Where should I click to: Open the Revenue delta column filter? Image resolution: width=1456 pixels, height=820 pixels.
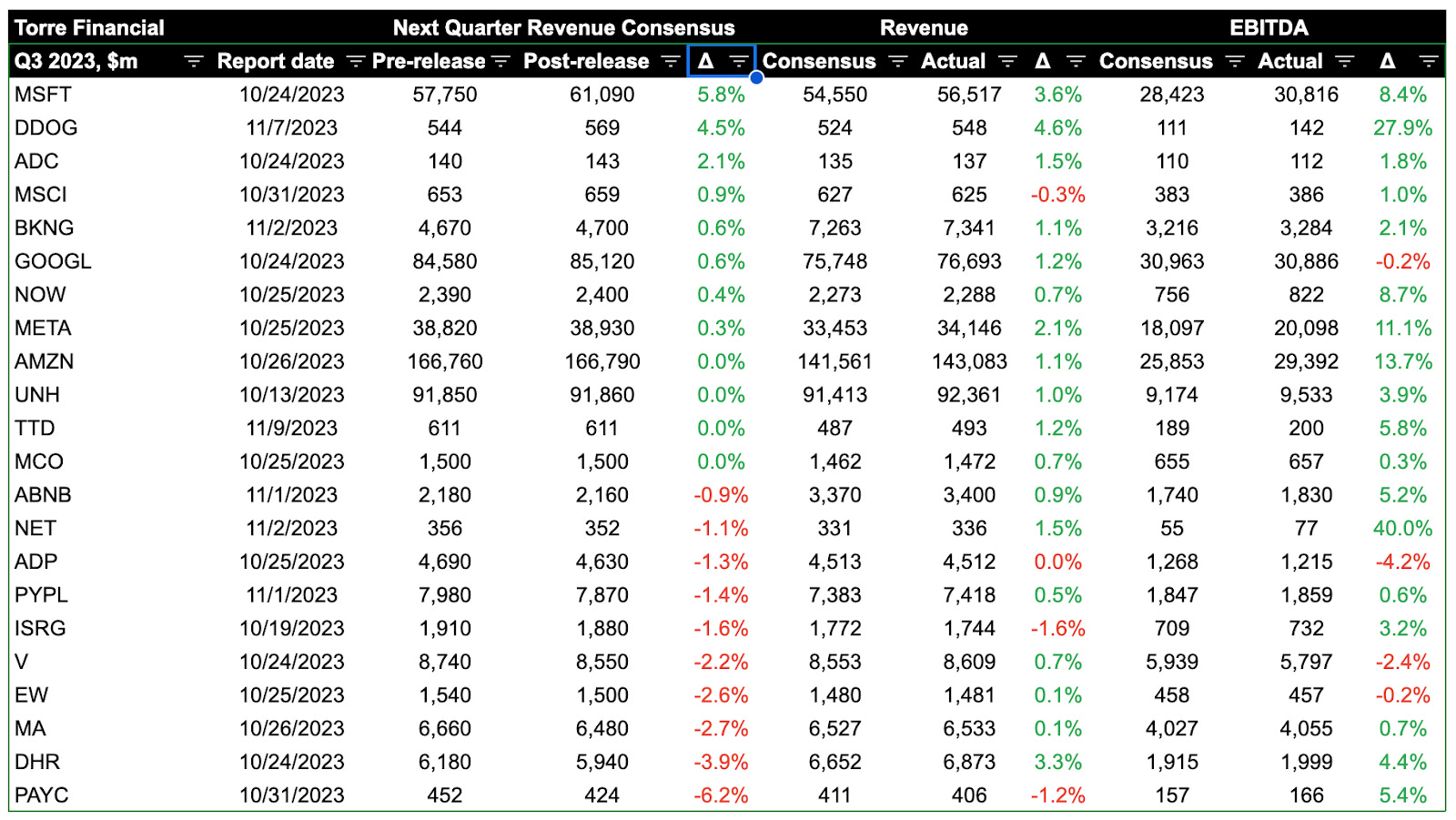[x=1076, y=61]
